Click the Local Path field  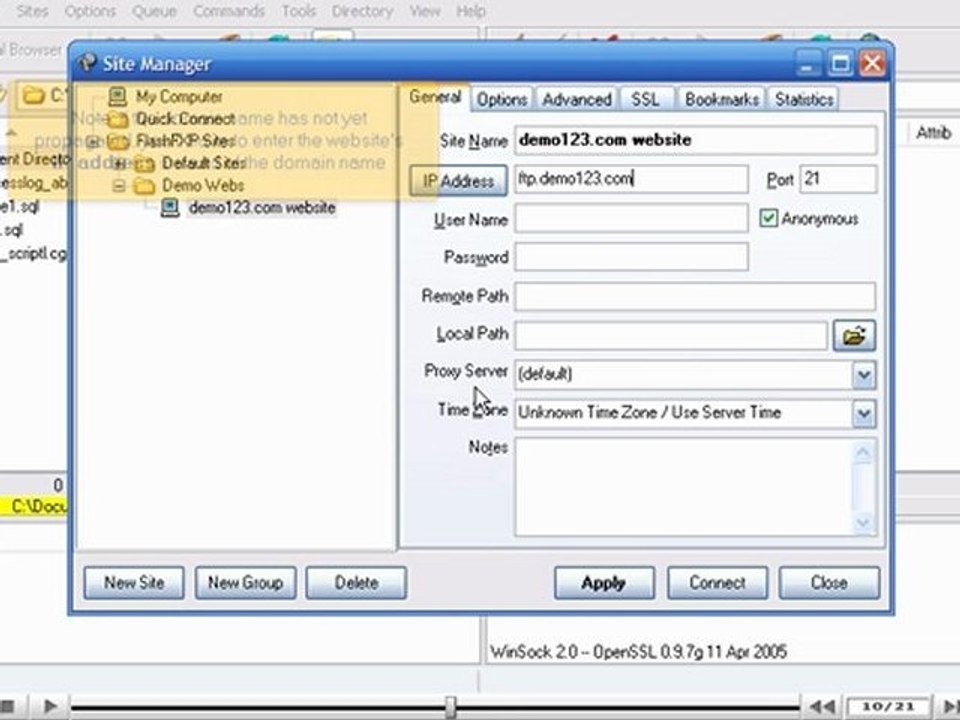(x=671, y=336)
